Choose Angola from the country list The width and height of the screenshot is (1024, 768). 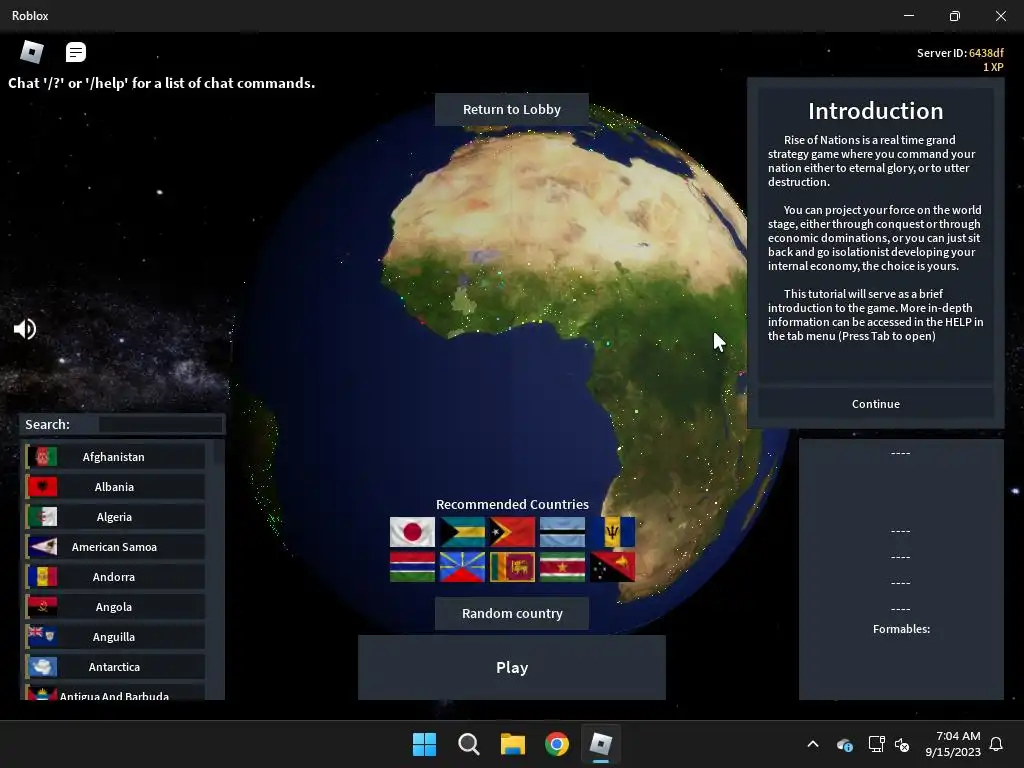point(115,607)
